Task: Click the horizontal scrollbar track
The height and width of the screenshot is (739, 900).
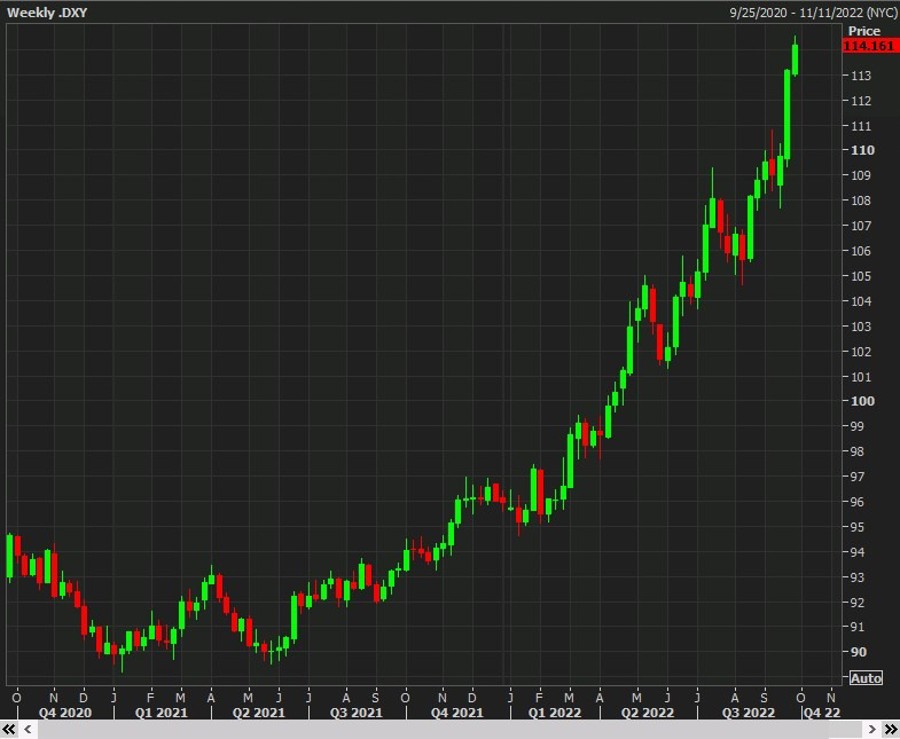Action: tap(450, 729)
